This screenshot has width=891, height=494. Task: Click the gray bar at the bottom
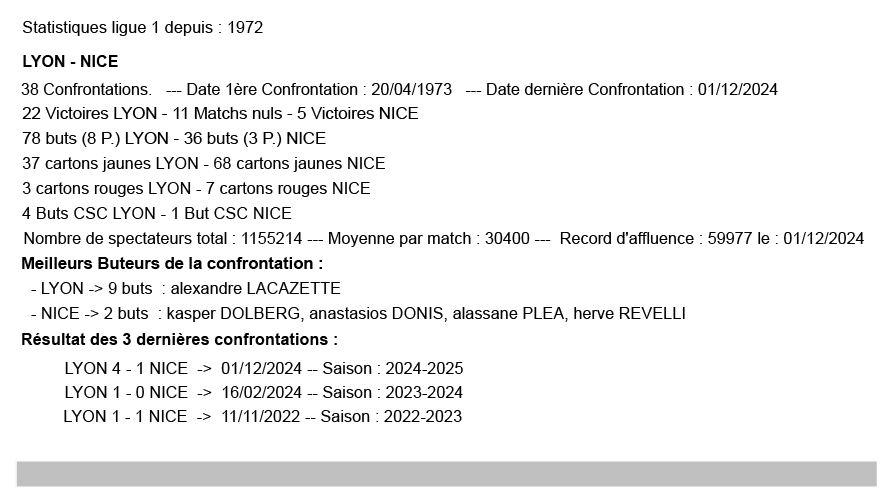[x=446, y=474]
